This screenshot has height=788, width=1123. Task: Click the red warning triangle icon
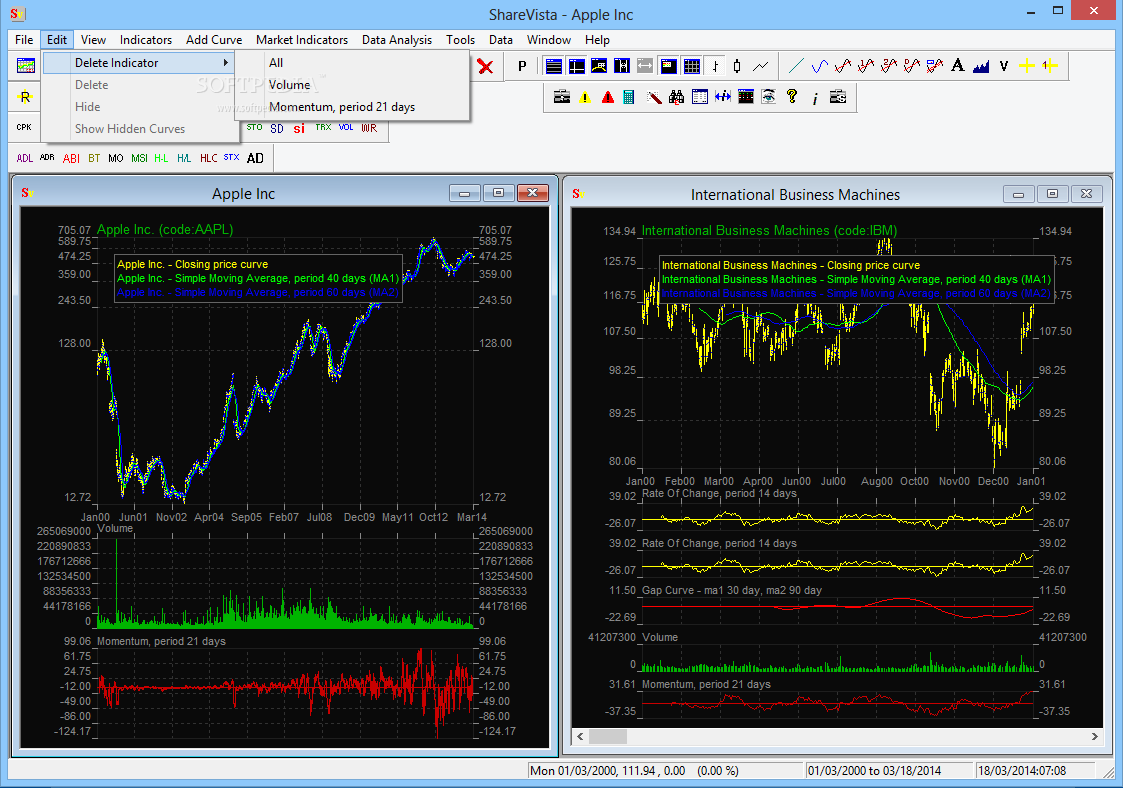coord(608,97)
